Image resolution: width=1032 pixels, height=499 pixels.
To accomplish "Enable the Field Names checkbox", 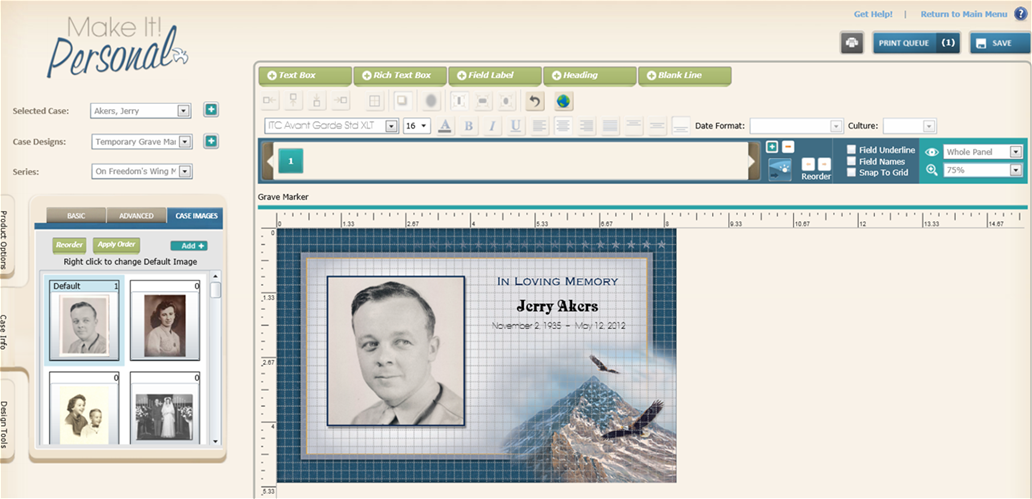I will (851, 161).
